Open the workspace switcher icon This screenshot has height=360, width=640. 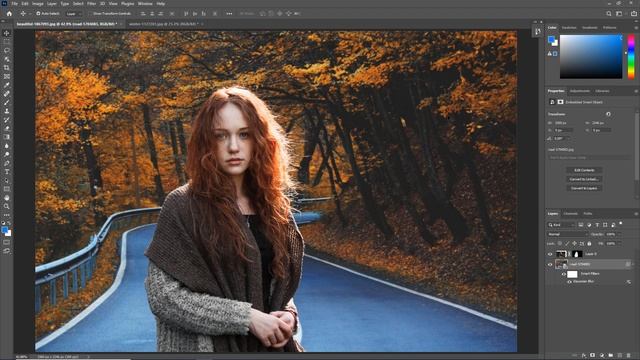point(620,13)
